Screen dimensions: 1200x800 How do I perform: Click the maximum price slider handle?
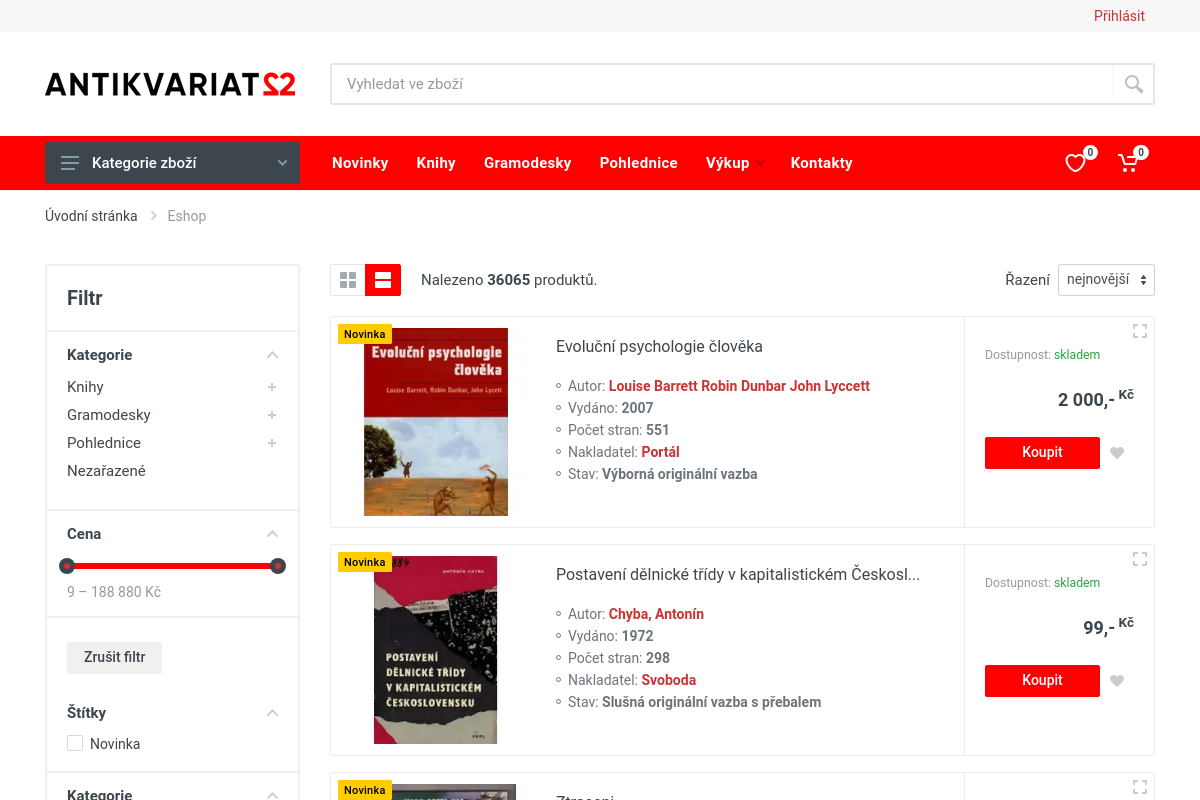tap(278, 566)
